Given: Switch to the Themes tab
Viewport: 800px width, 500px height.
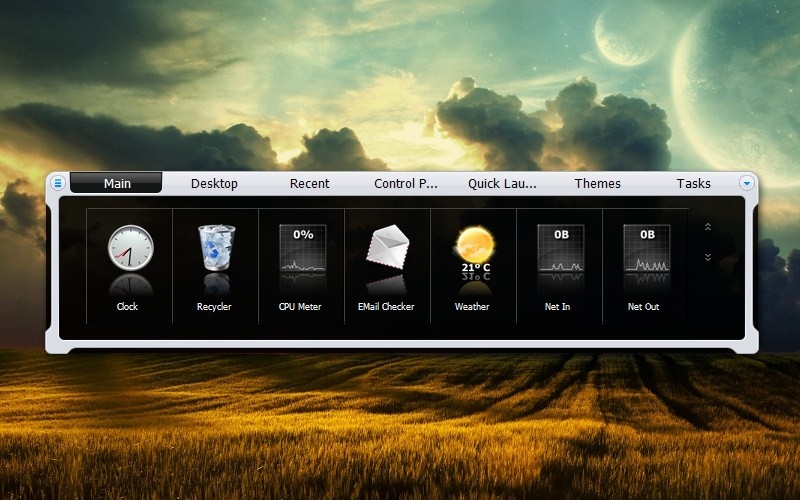Looking at the screenshot, I should 597,183.
